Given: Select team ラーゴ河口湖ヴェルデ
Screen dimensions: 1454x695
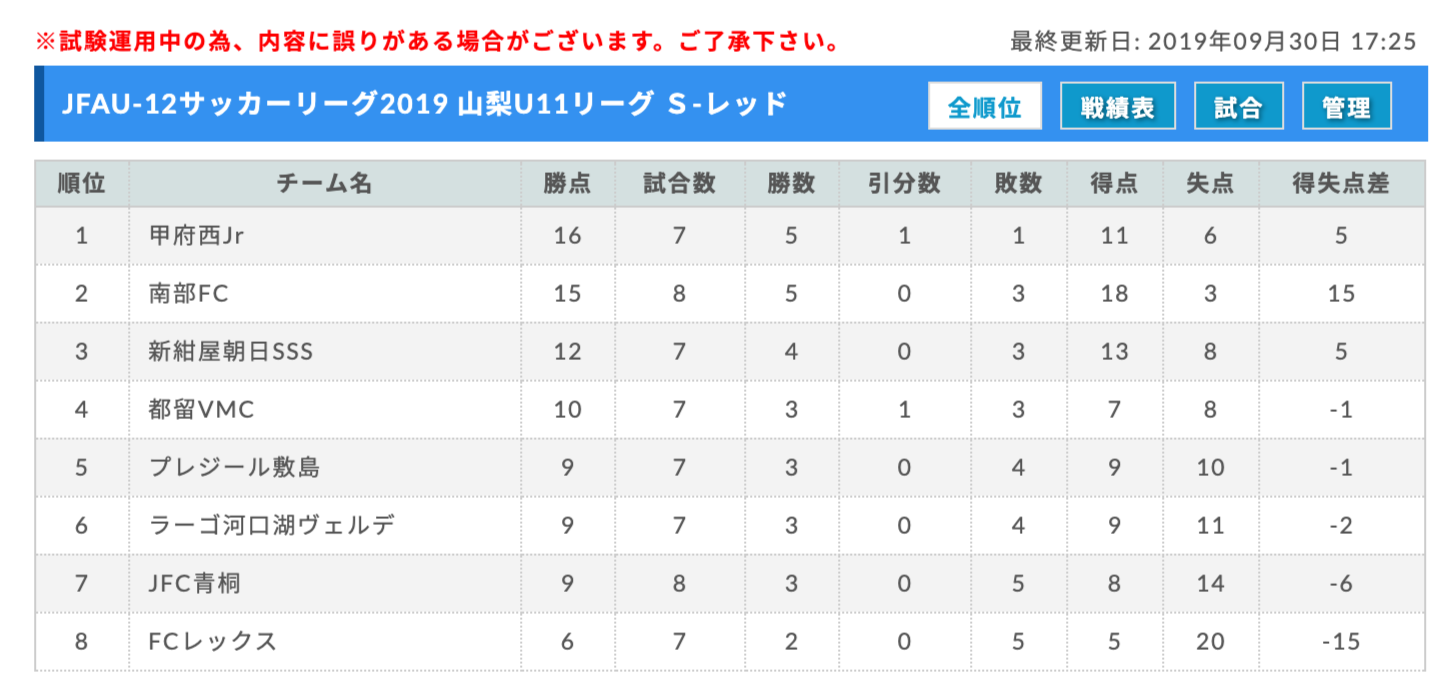Looking at the screenshot, I should point(271,526).
